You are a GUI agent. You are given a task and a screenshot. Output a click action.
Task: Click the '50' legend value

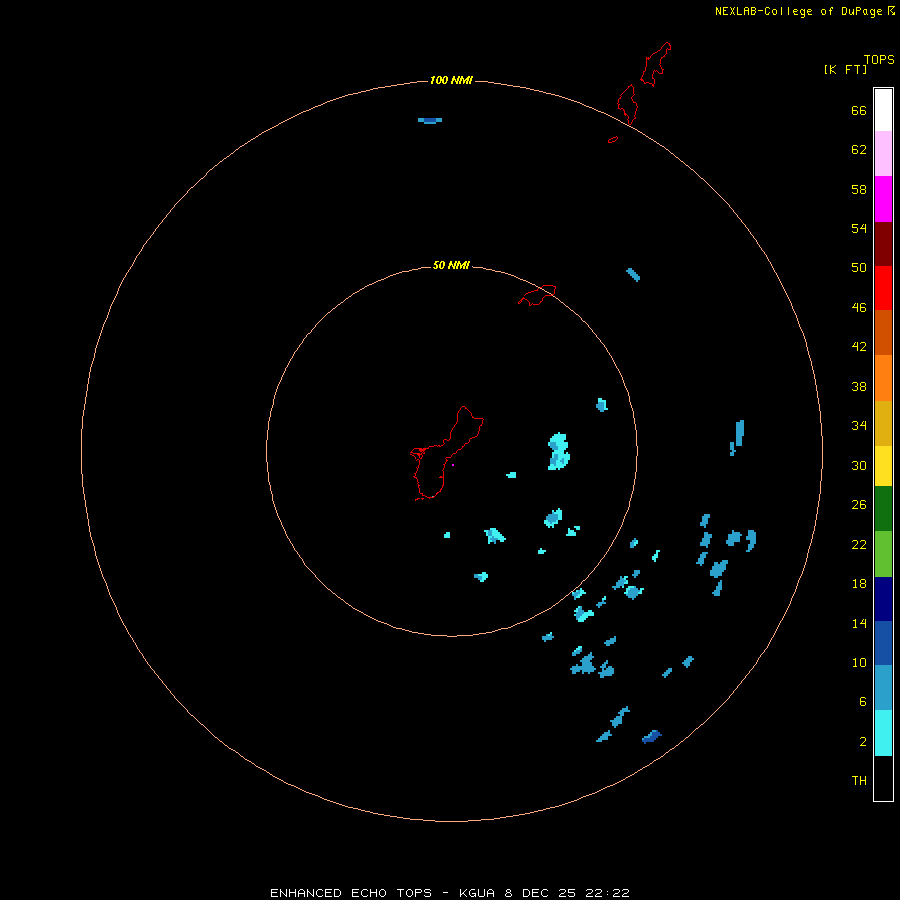[x=859, y=268]
